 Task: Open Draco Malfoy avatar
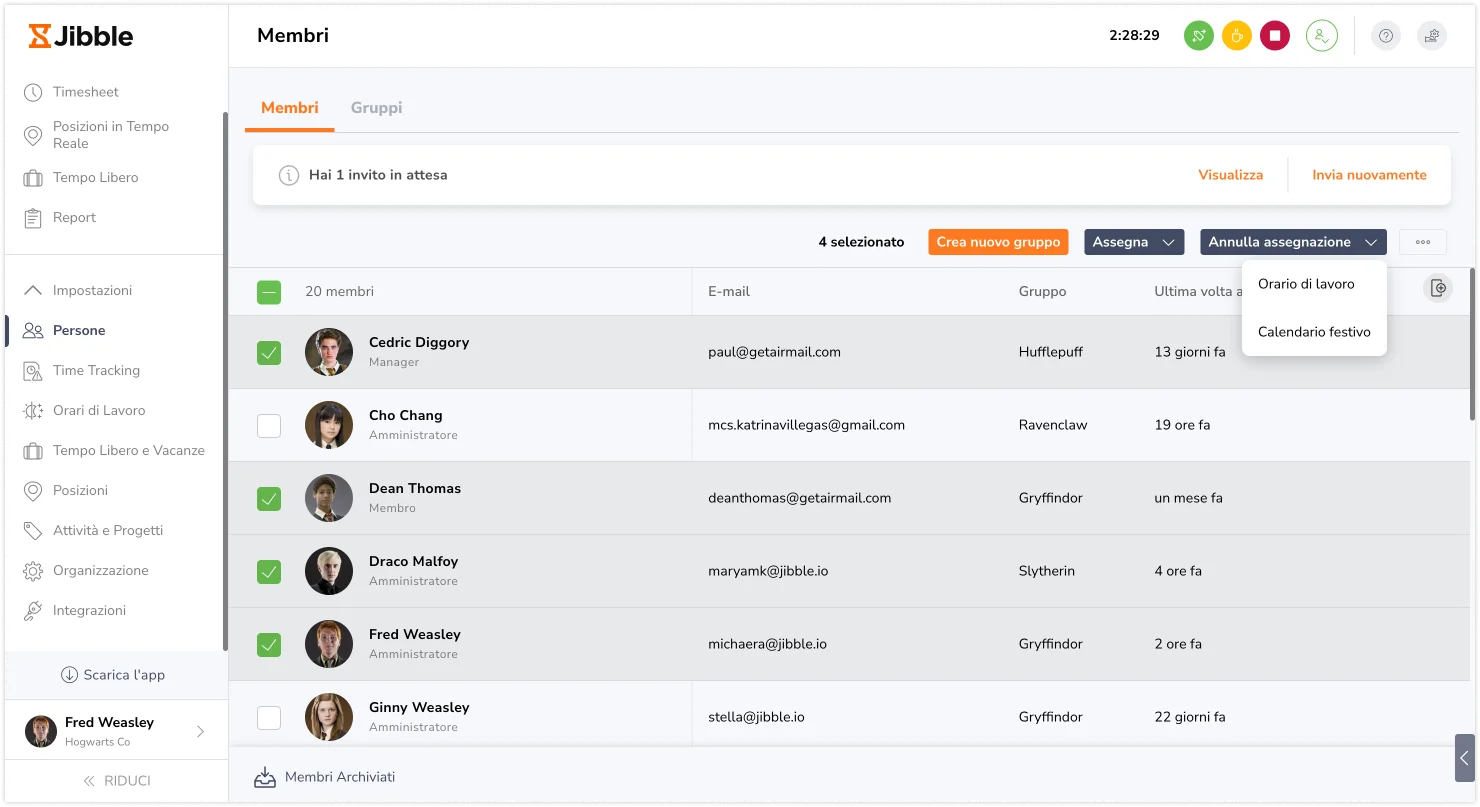(329, 571)
